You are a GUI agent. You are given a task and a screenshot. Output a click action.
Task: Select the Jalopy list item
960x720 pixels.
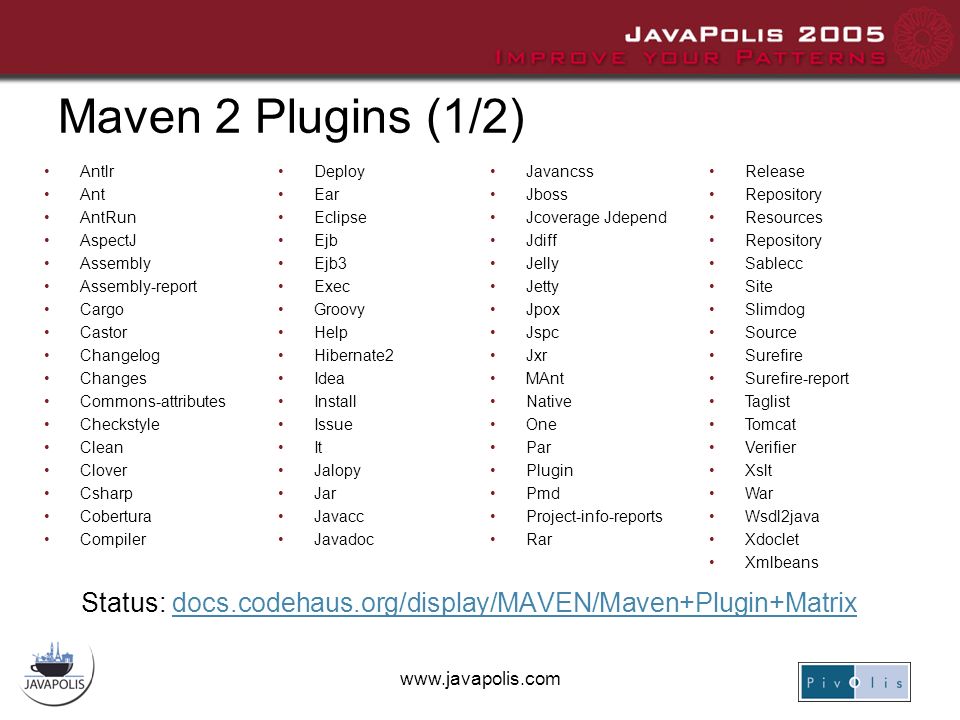tap(337, 471)
